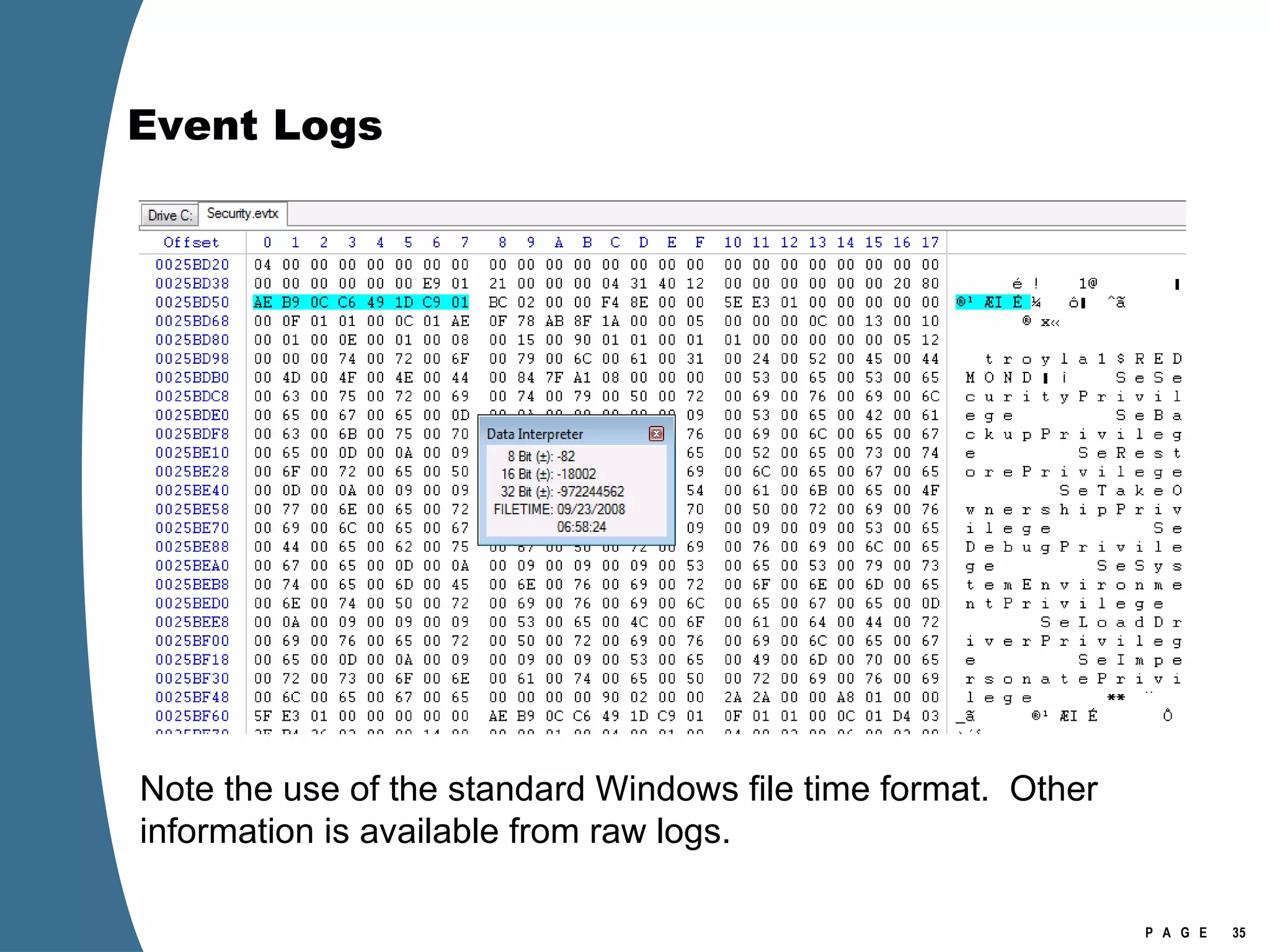Select offset row 0025BDC8
1270x952 pixels.
pyautogui.click(x=192, y=396)
